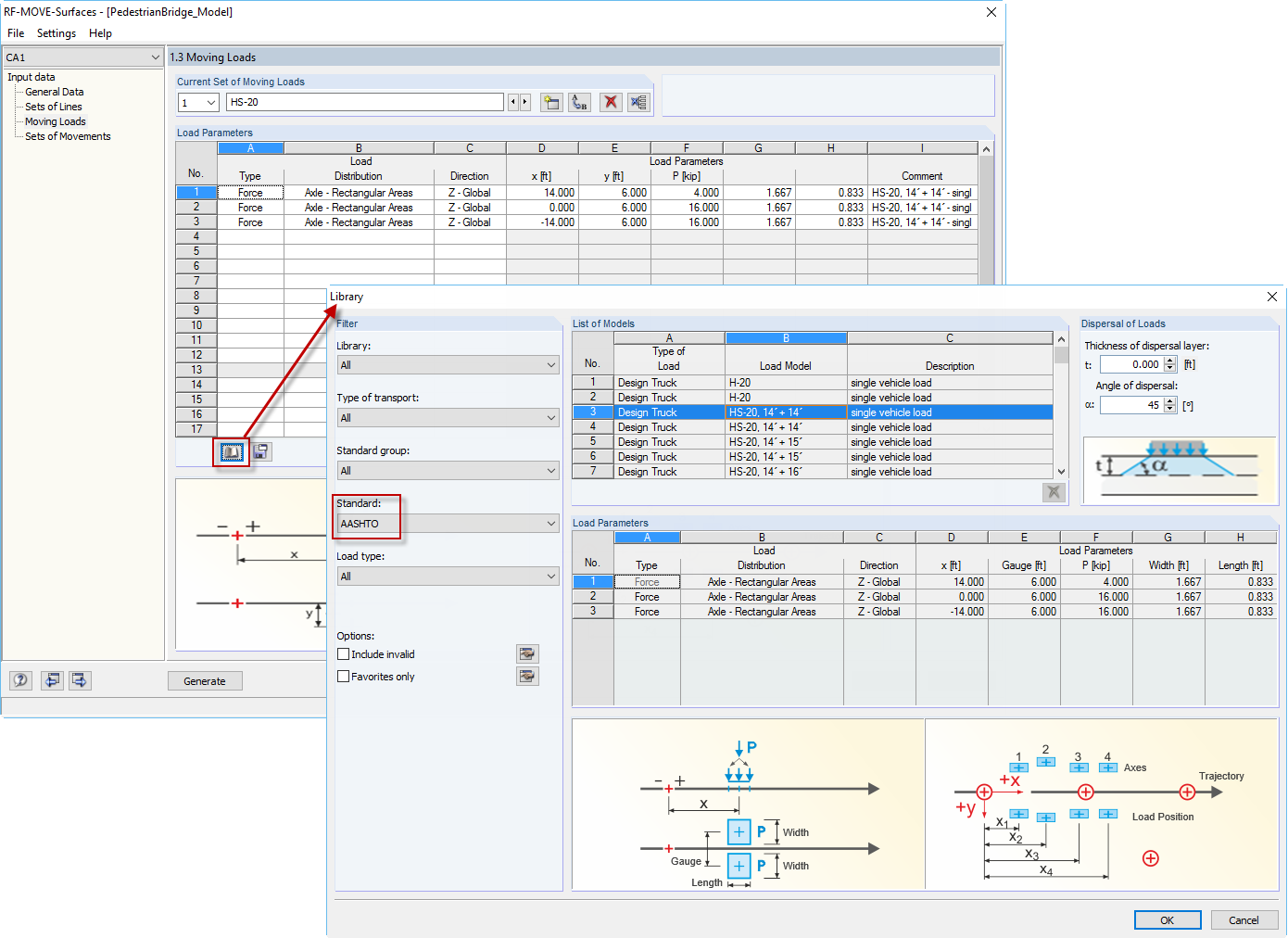The width and height of the screenshot is (1288, 938).
Task: Rename the current moving load set
Action: 578,102
